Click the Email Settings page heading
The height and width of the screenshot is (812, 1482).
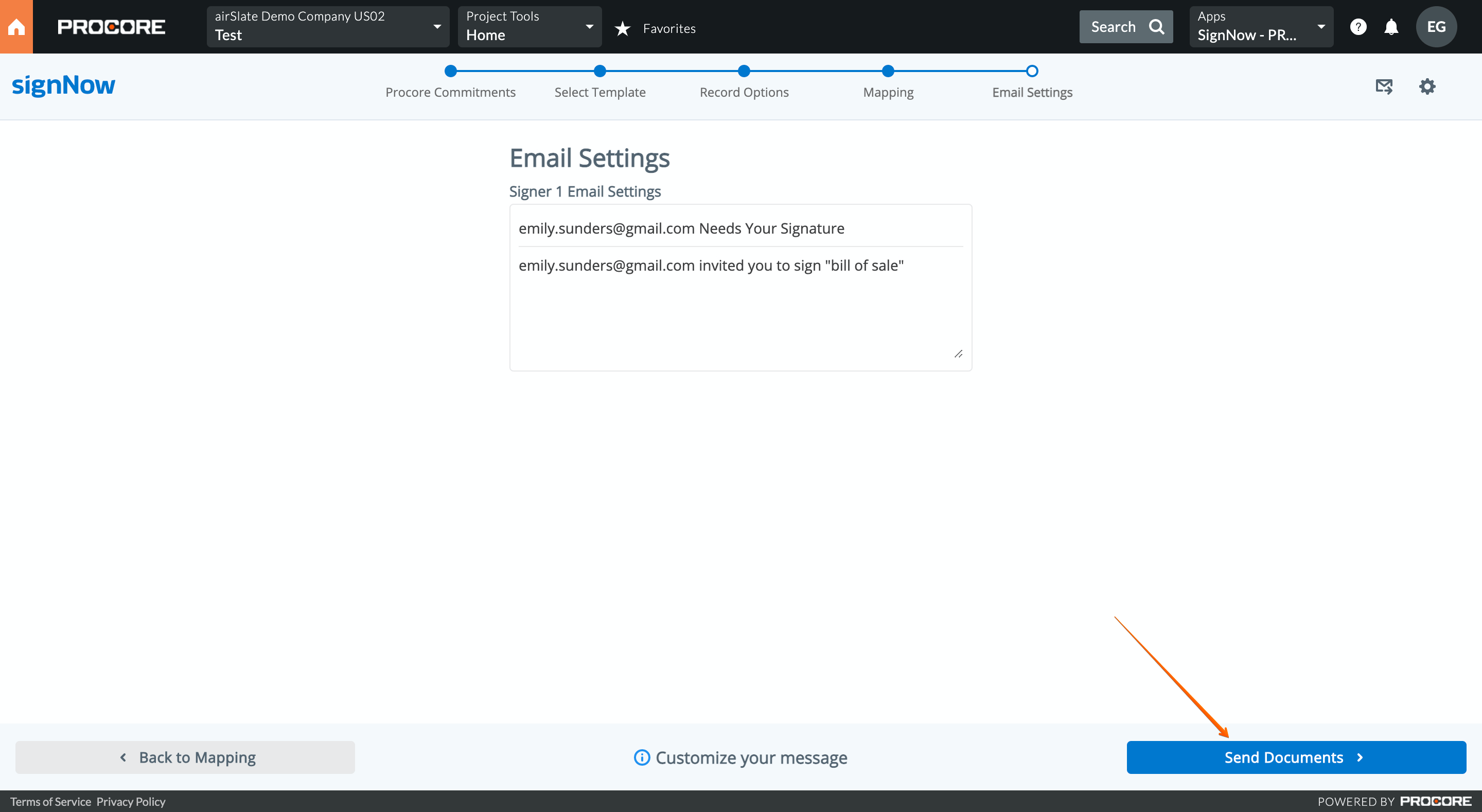pyautogui.click(x=590, y=158)
